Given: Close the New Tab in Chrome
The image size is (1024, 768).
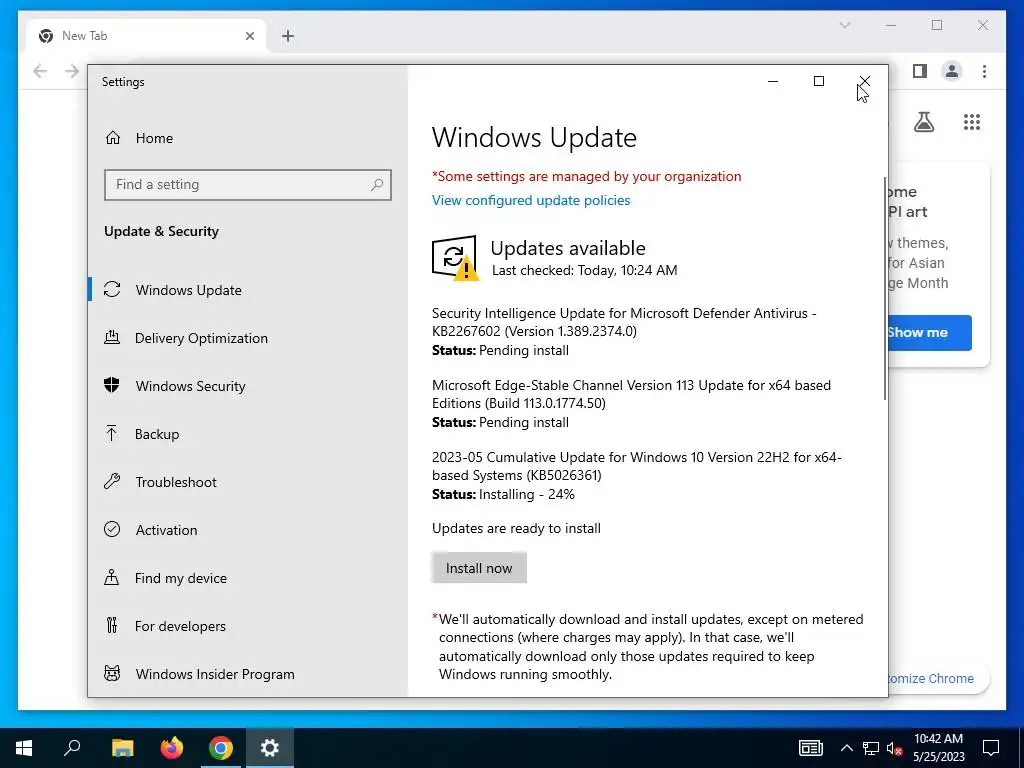Looking at the screenshot, I should pos(249,36).
